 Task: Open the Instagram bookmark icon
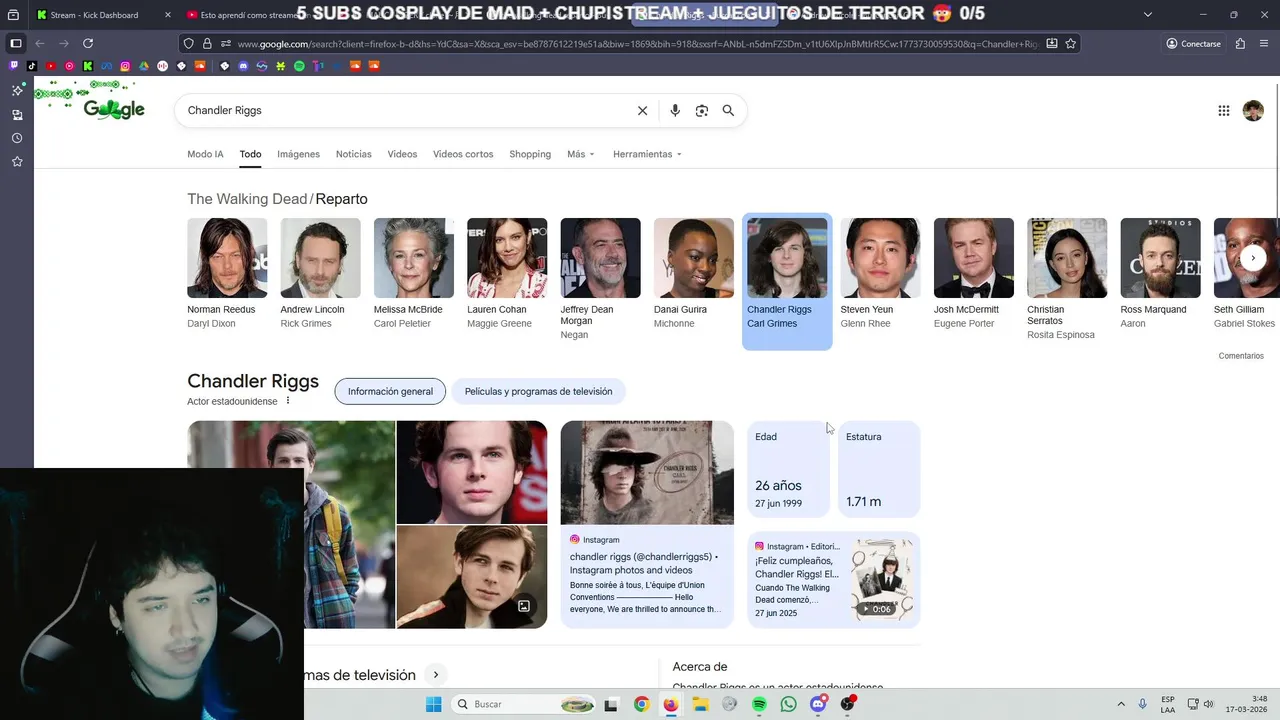tap(125, 66)
